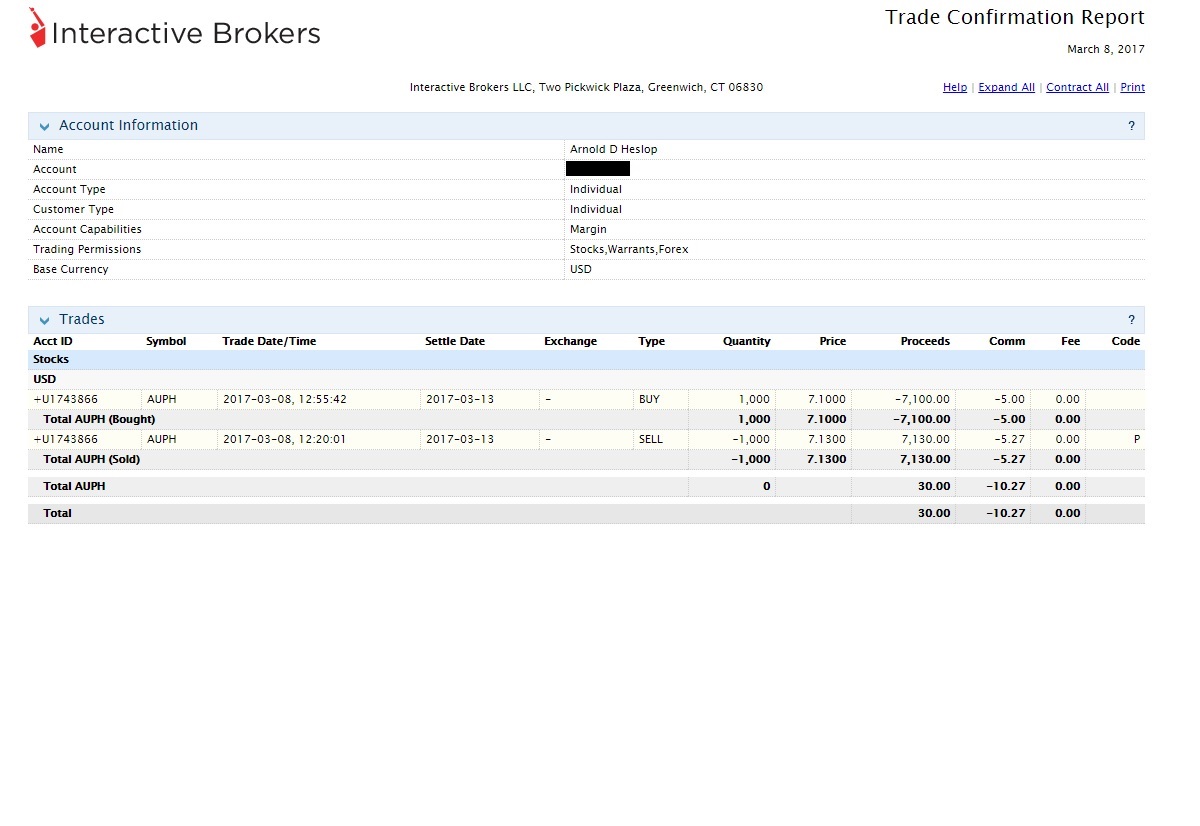
Task: Click the Total AUPH (Sold) row label
Action: click(92, 459)
